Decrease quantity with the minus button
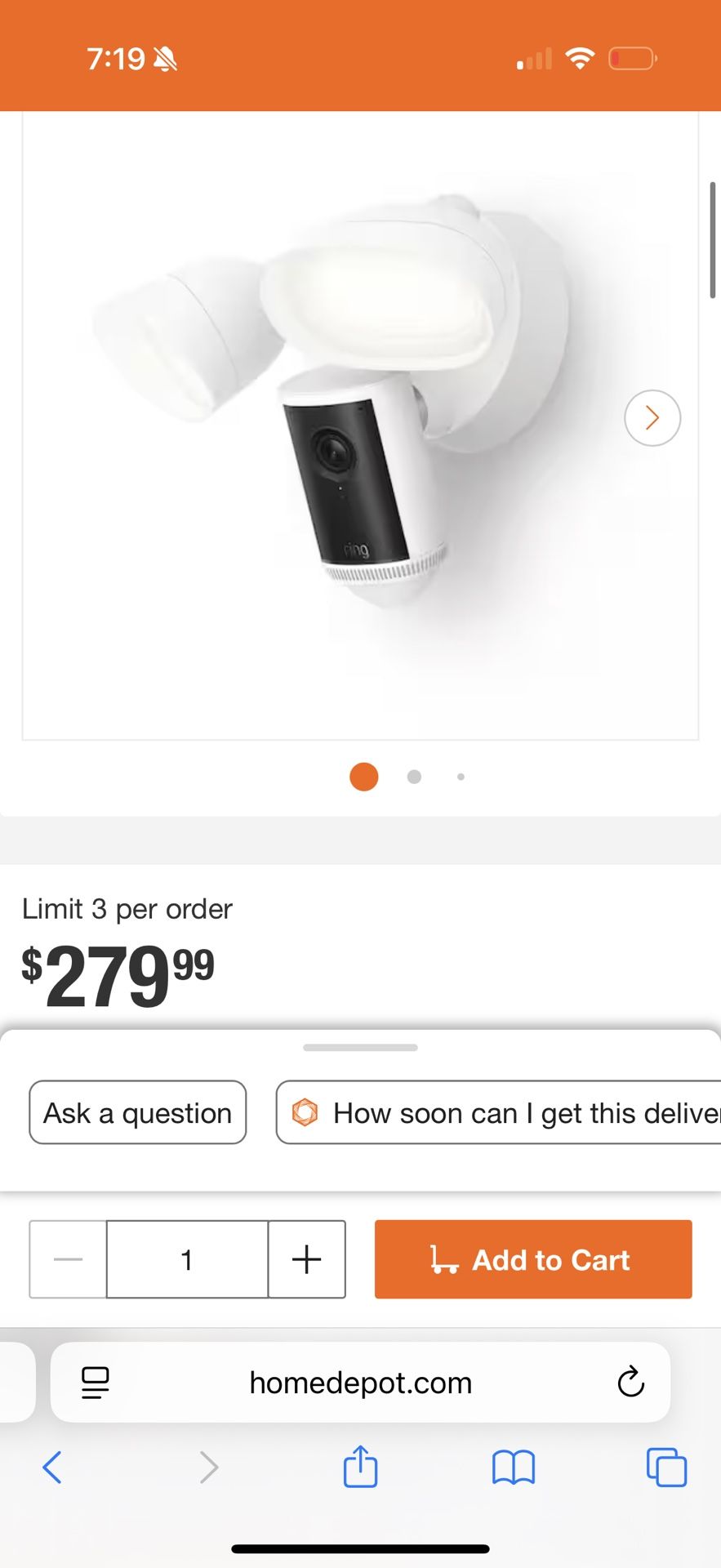Image resolution: width=721 pixels, height=1568 pixels. point(68,1259)
